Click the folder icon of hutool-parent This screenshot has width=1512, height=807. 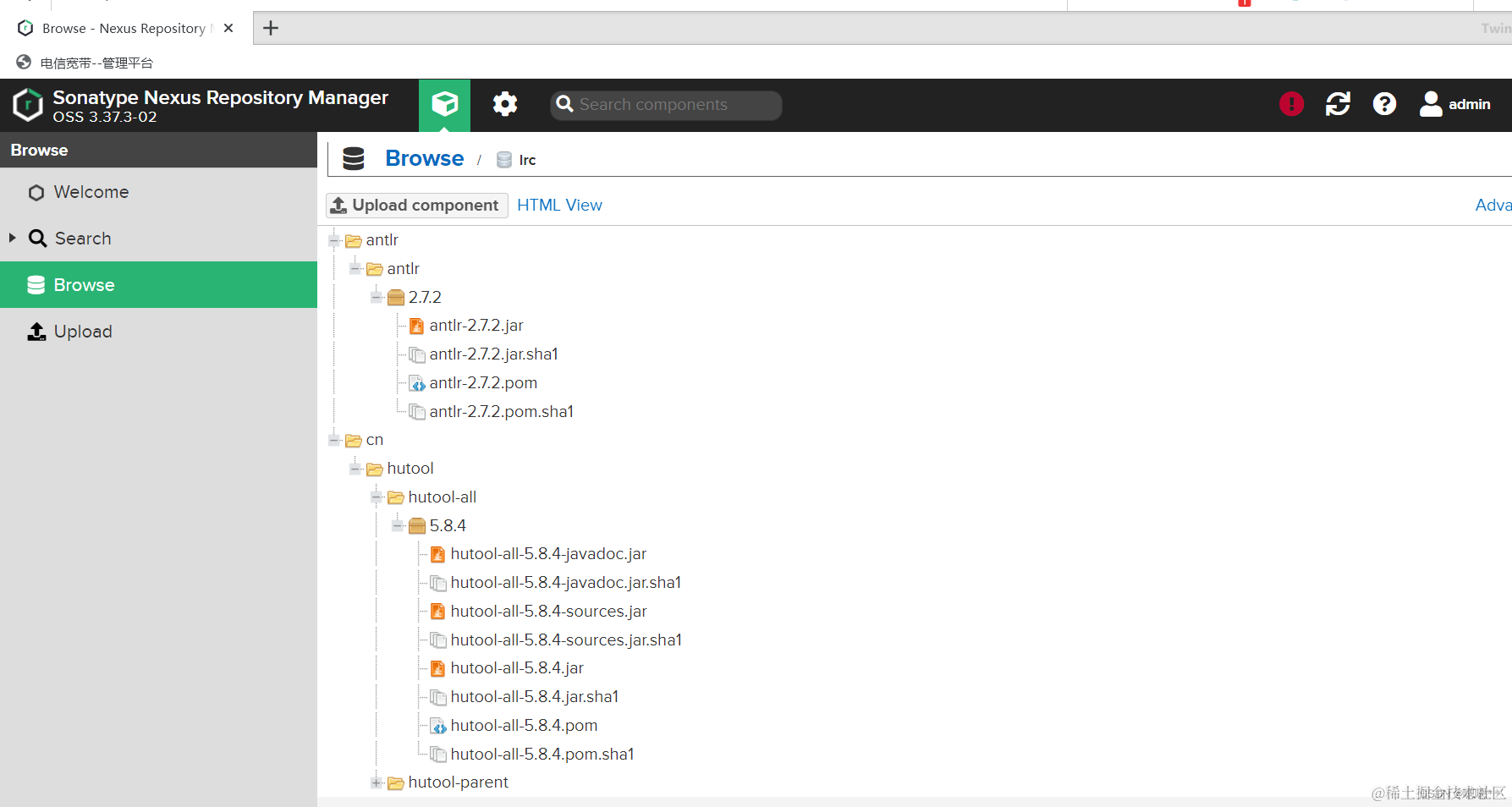tap(395, 783)
